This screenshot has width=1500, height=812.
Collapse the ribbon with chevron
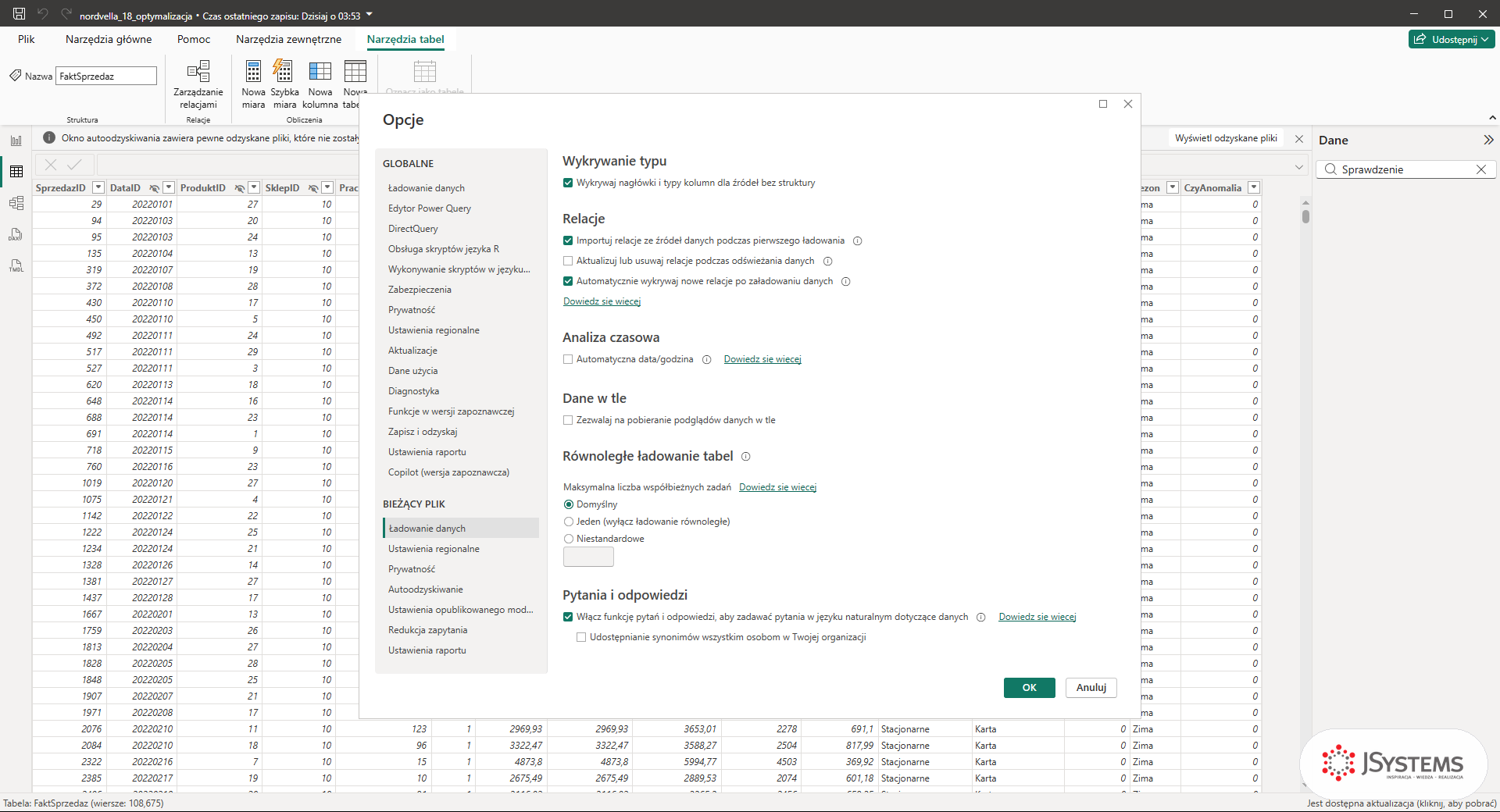(1492, 118)
